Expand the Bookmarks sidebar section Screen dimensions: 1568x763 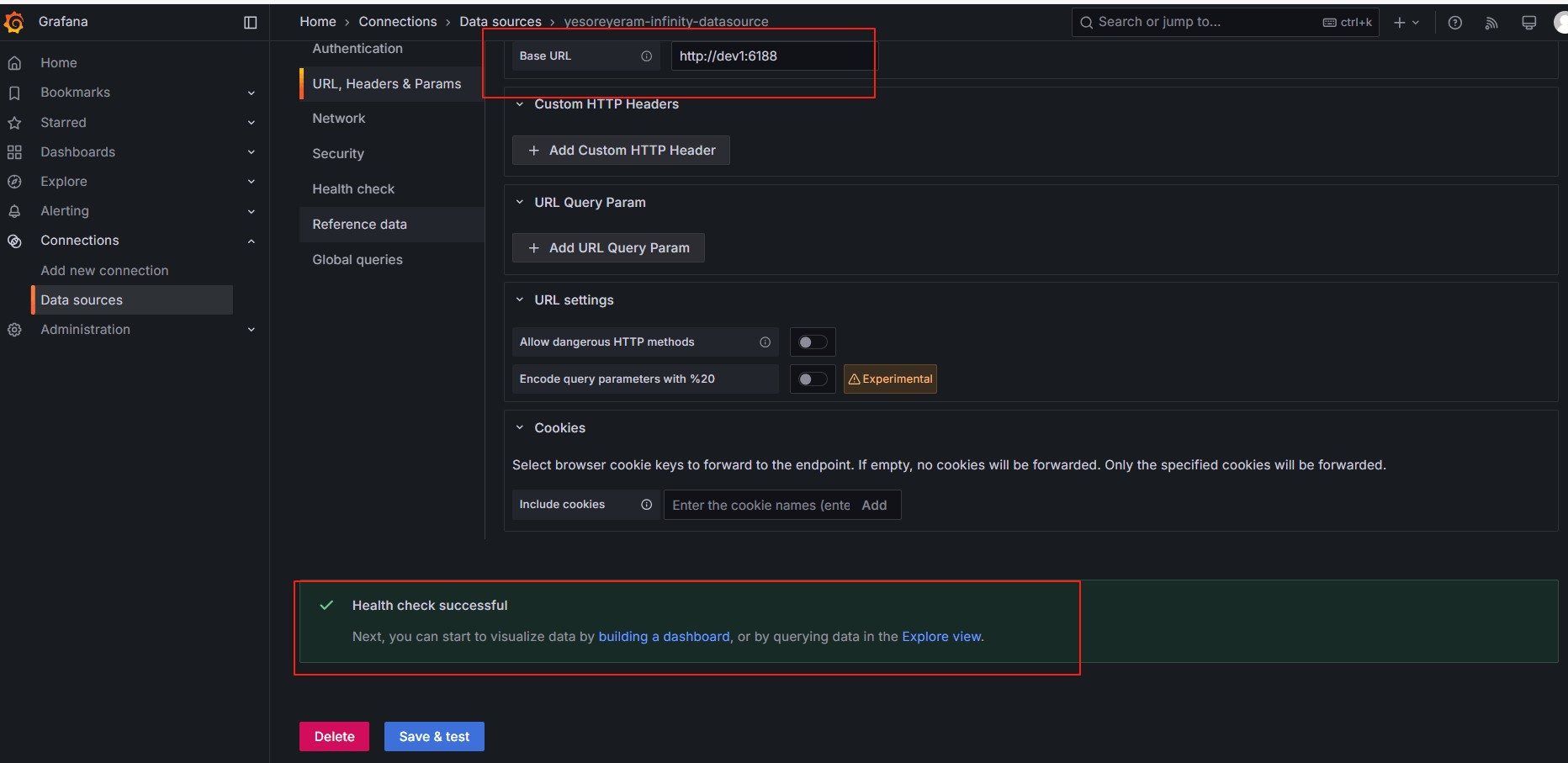point(252,93)
